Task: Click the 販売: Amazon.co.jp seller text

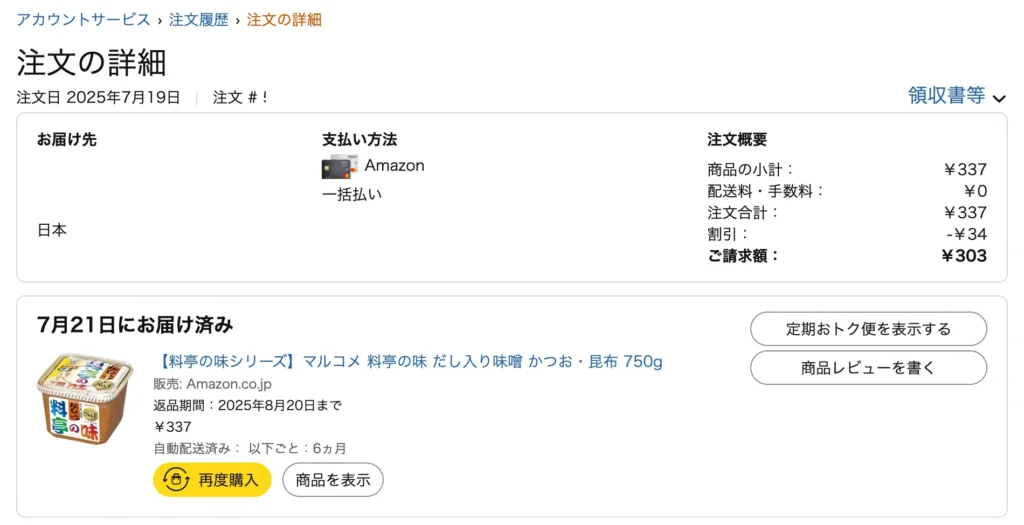Action: 212,384
